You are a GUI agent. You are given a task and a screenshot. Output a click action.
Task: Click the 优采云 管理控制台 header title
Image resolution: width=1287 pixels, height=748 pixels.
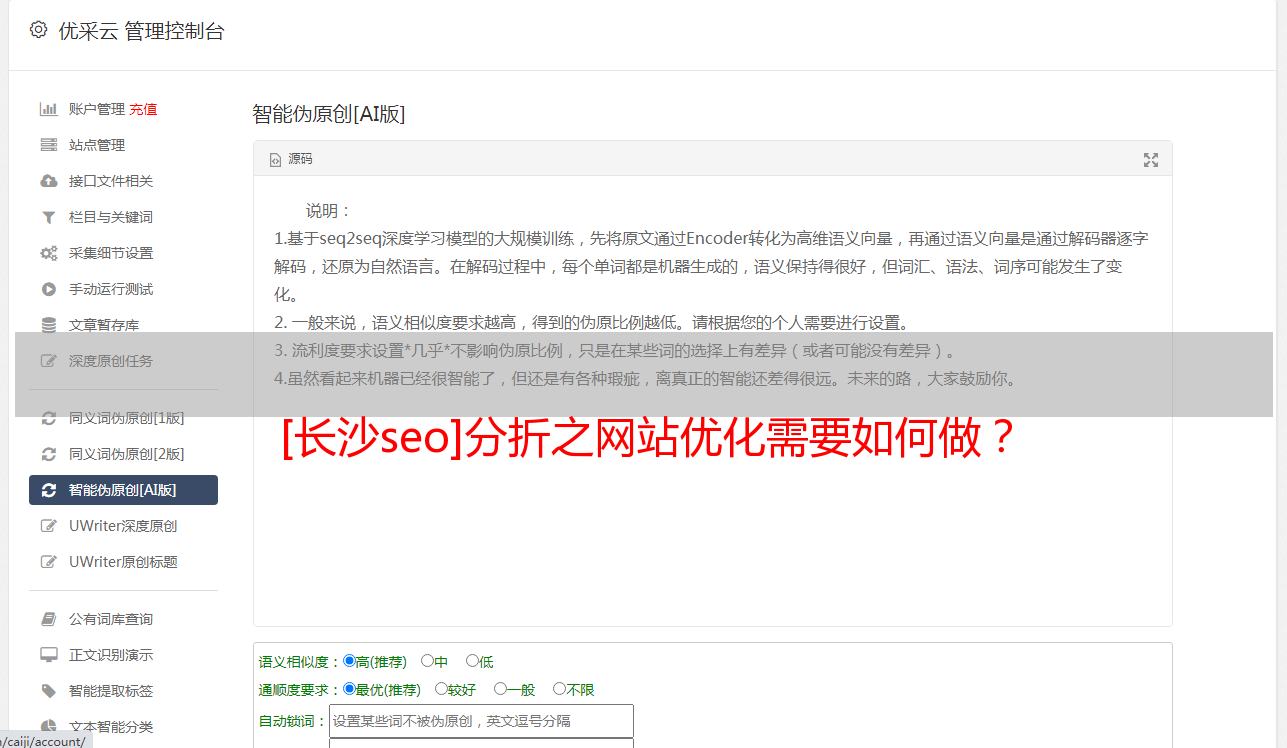click(141, 31)
